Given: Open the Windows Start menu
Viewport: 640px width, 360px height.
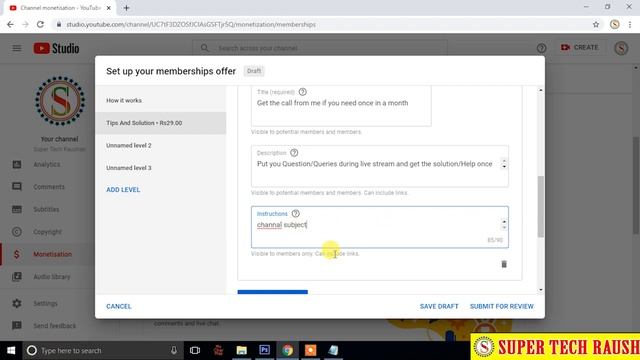Looking at the screenshot, I should tap(11, 350).
